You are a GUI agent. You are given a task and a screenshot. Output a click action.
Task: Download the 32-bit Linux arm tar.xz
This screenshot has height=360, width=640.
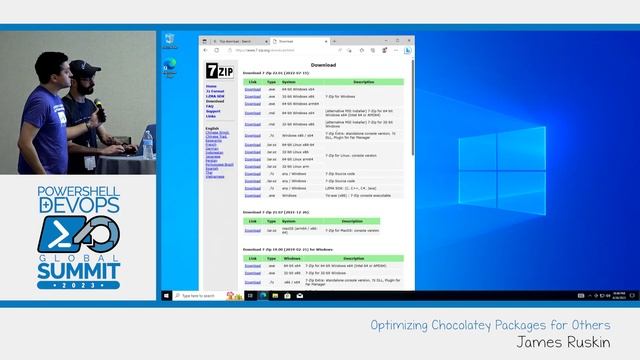[252, 167]
